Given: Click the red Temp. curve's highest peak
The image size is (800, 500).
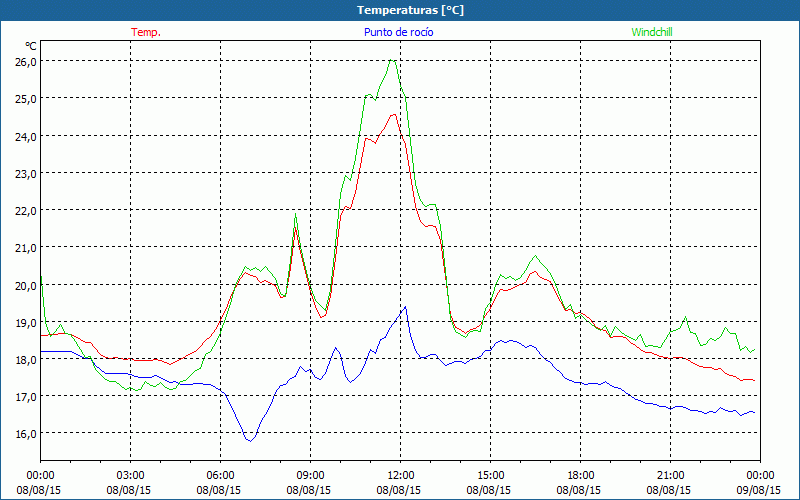Looking at the screenshot, I should [x=394, y=114].
